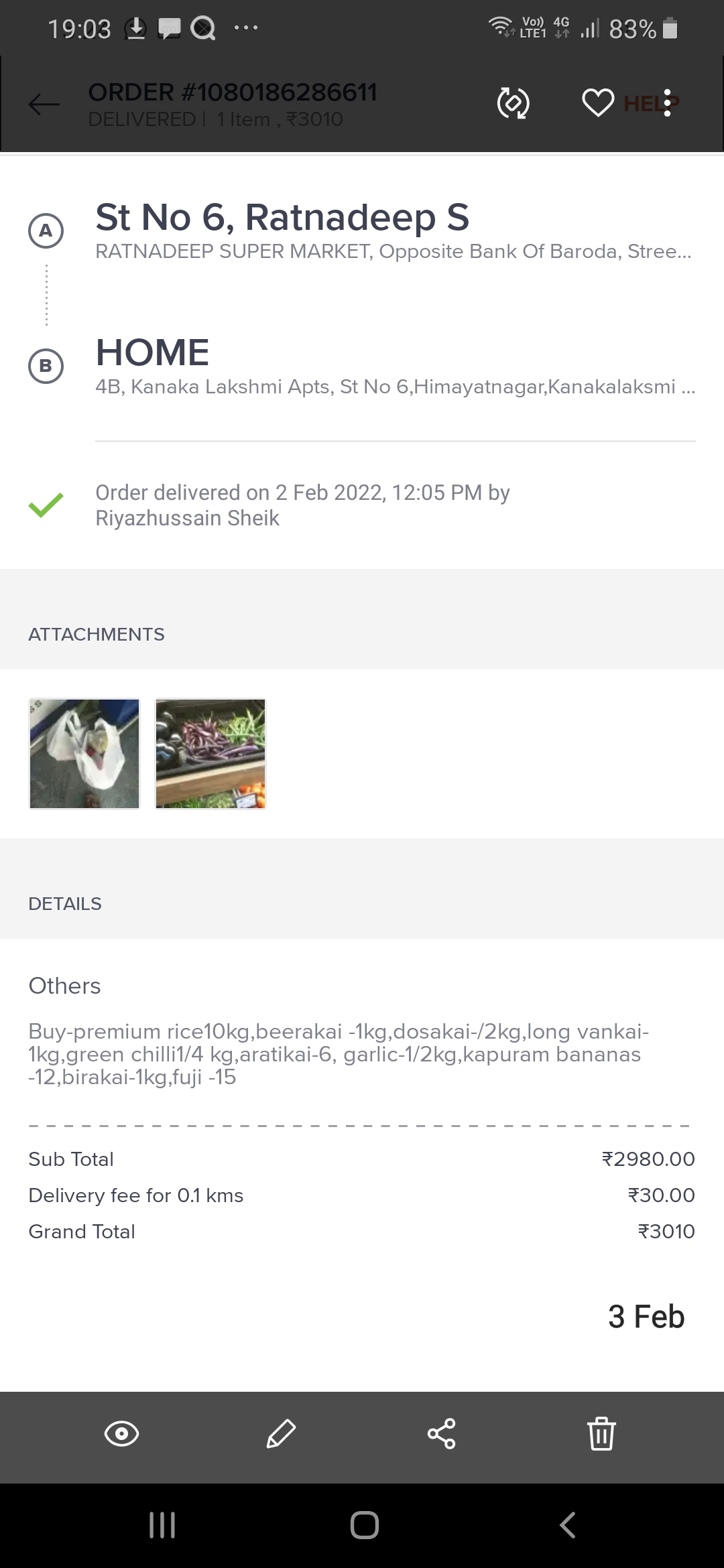The image size is (724, 1568).
Task: Tap the back arrow in order header
Action: pos(44,104)
